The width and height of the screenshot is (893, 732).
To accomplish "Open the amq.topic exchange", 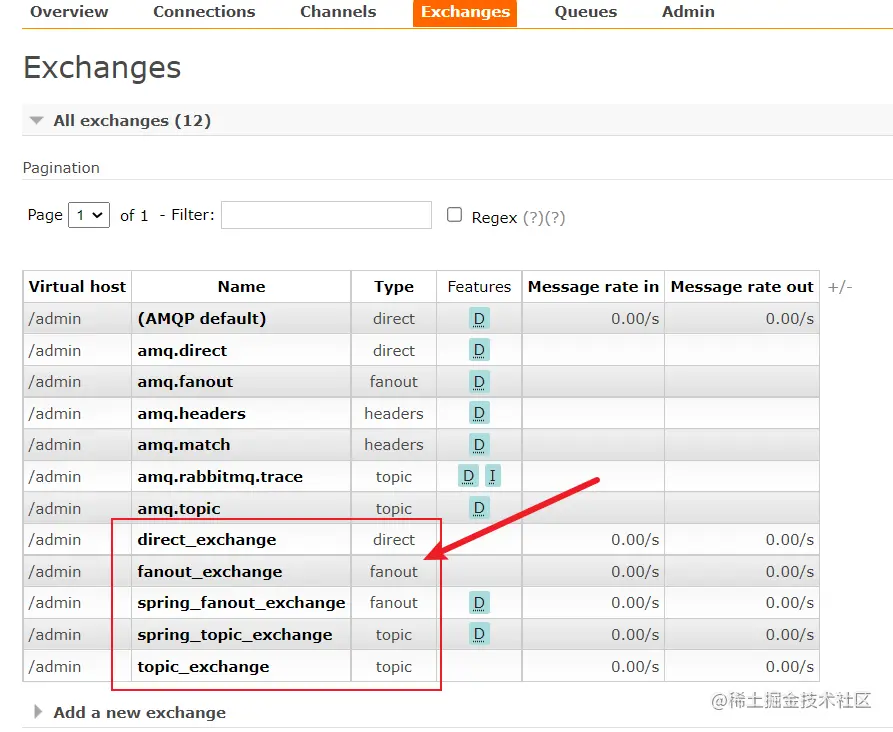I will coord(179,509).
